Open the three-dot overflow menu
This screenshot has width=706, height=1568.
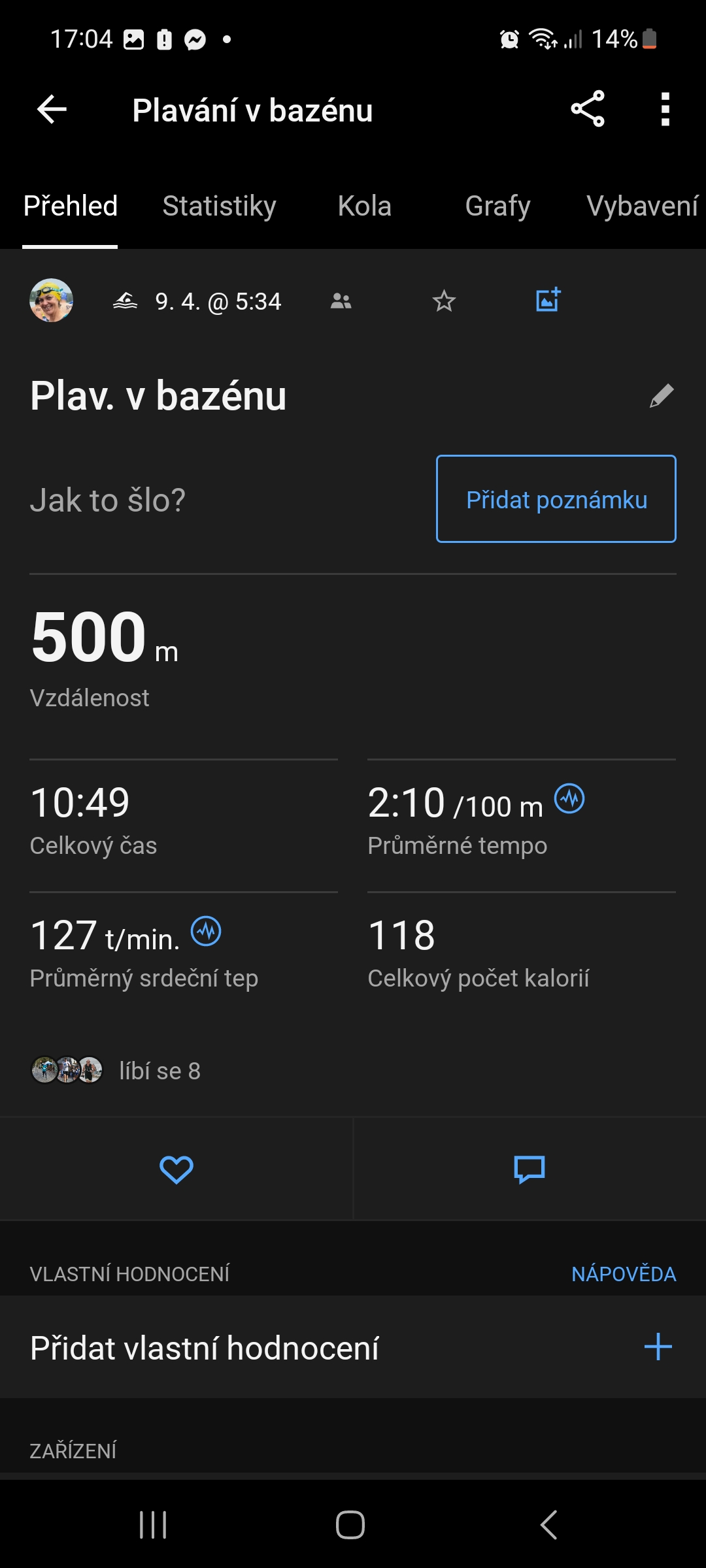click(665, 109)
